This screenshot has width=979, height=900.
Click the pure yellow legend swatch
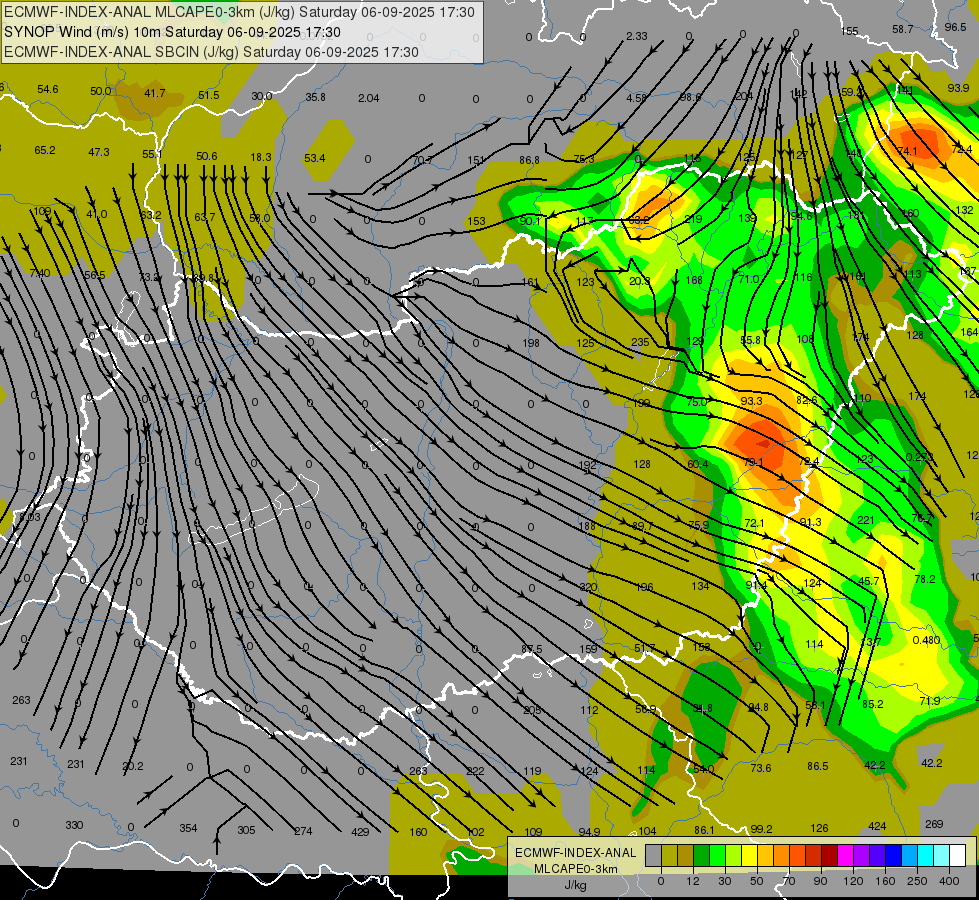[x=750, y=855]
